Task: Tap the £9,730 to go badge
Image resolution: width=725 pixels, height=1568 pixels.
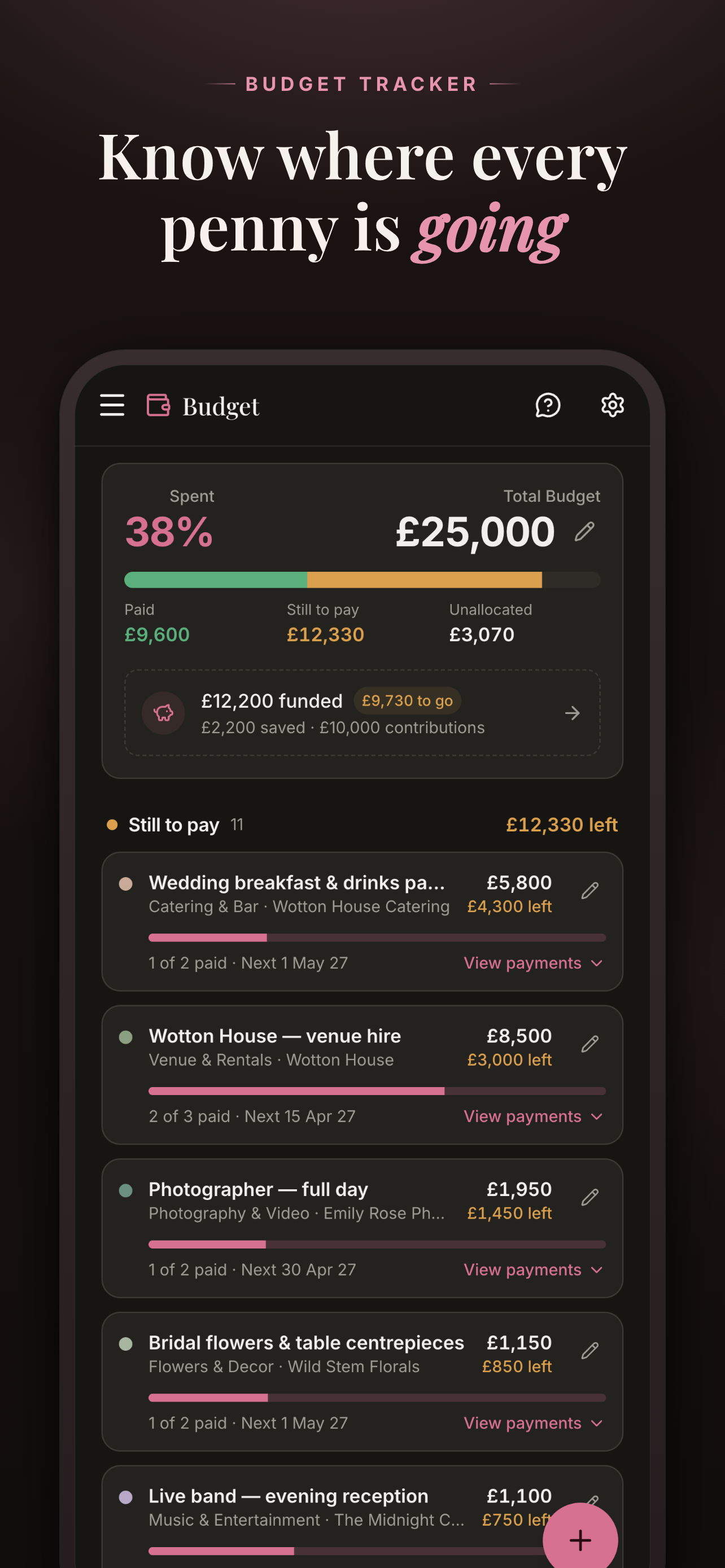Action: tap(407, 700)
